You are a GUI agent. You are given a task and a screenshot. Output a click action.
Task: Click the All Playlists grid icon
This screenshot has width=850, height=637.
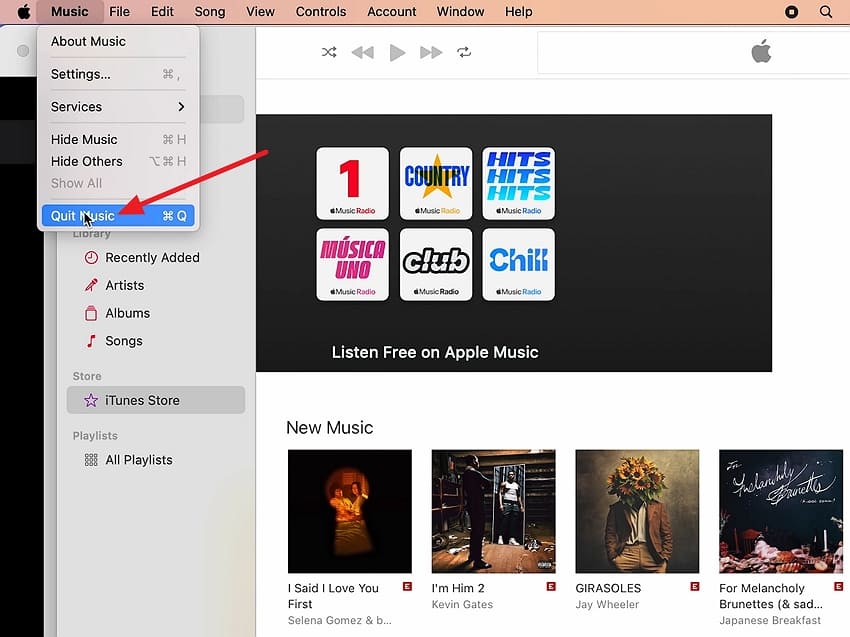pos(91,460)
